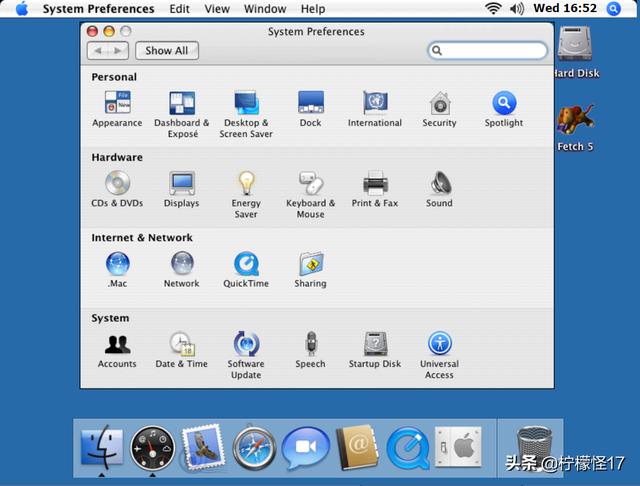
Task: Open Desktop & Screen Saver preferences
Action: (x=246, y=103)
